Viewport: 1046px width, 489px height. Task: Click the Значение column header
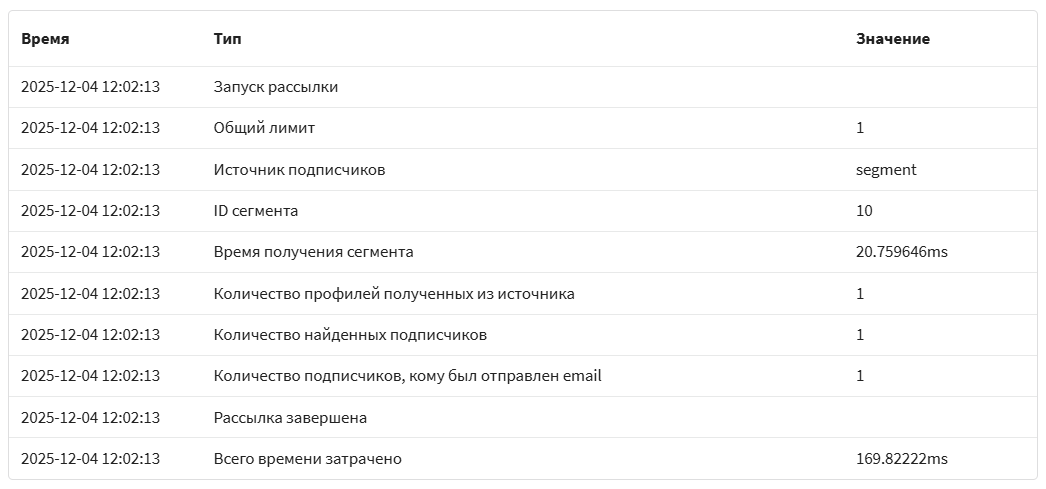[x=892, y=39]
